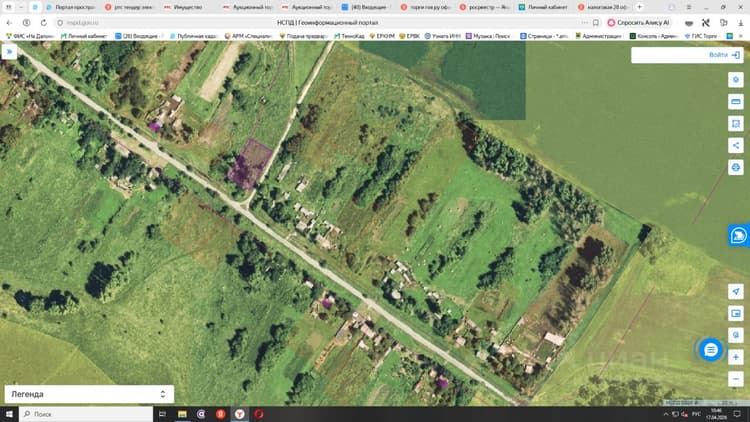The height and width of the screenshot is (422, 750).
Task: Print the map using printer icon
Action: 736,167
